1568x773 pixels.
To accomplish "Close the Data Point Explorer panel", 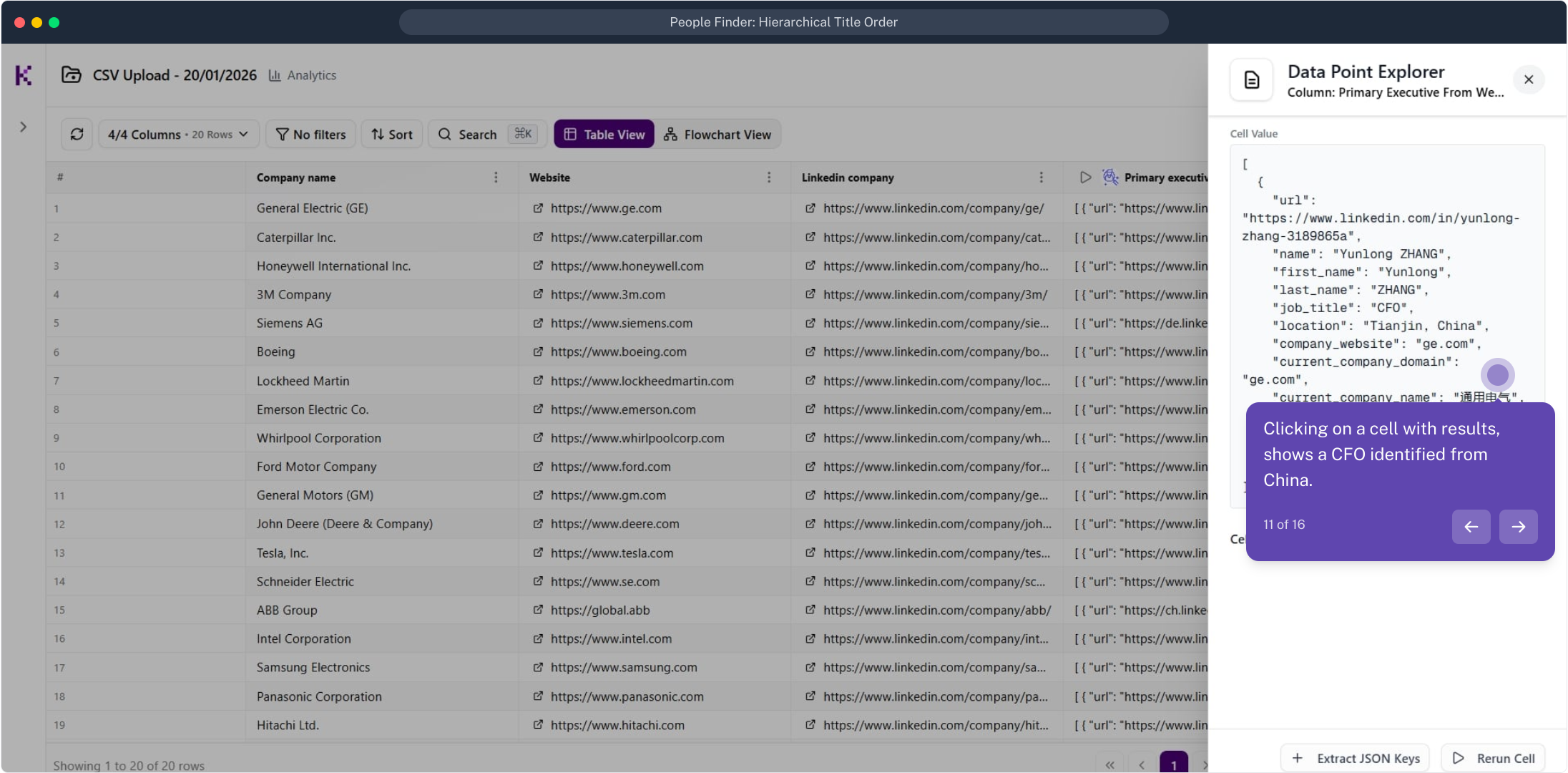I will coord(1529,79).
